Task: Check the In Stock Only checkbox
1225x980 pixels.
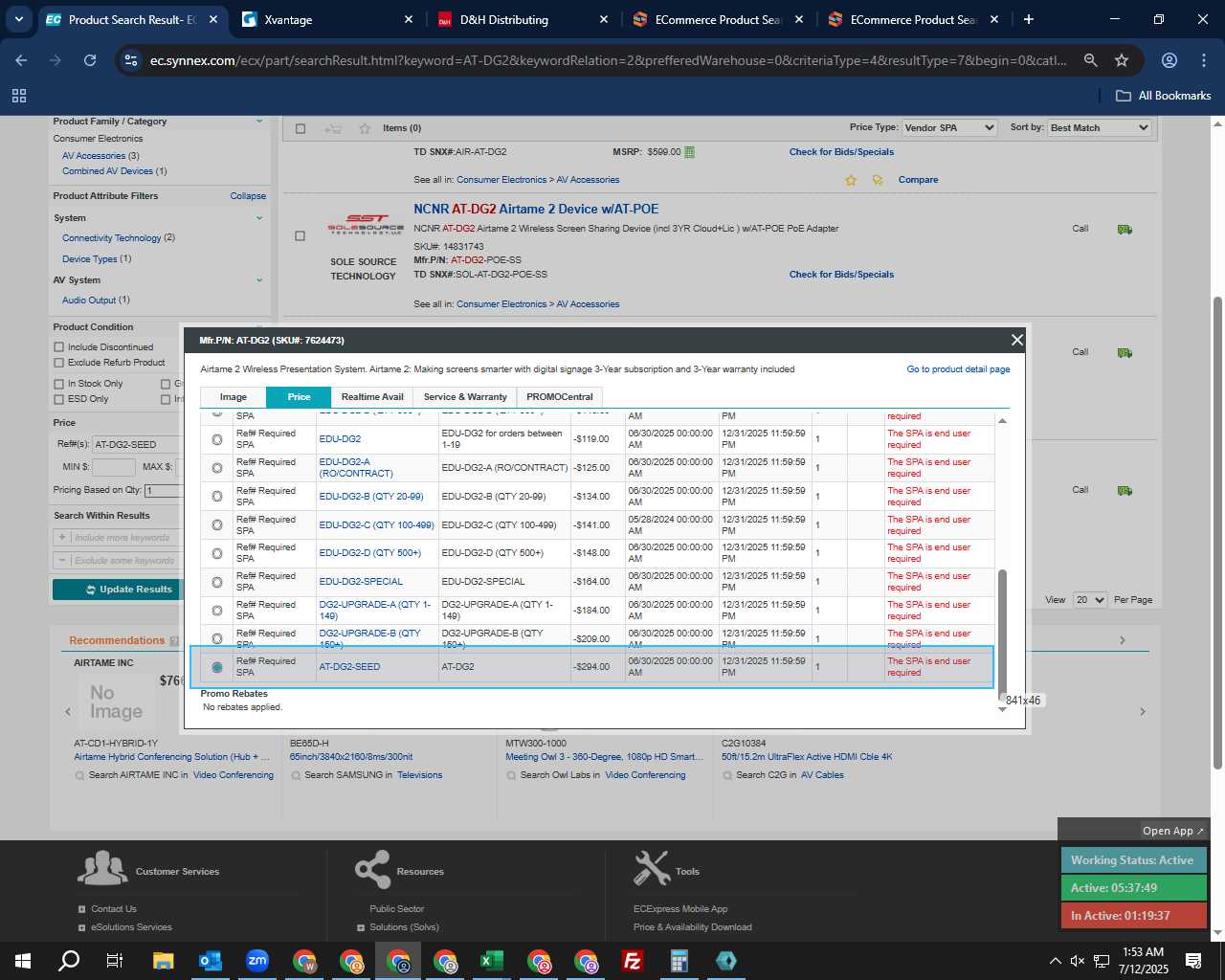Action: [59, 384]
